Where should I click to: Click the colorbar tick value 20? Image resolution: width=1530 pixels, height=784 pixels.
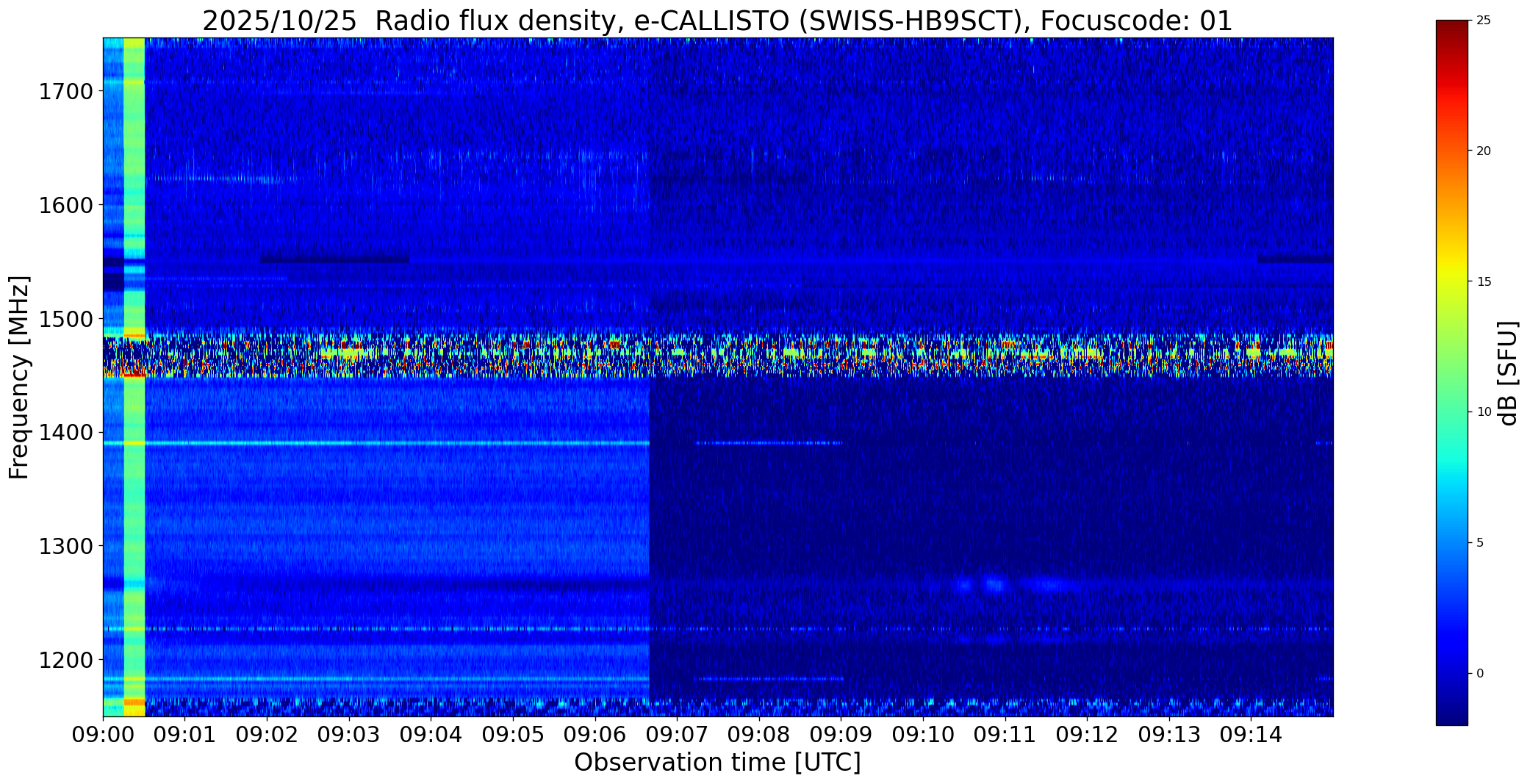tap(1484, 151)
